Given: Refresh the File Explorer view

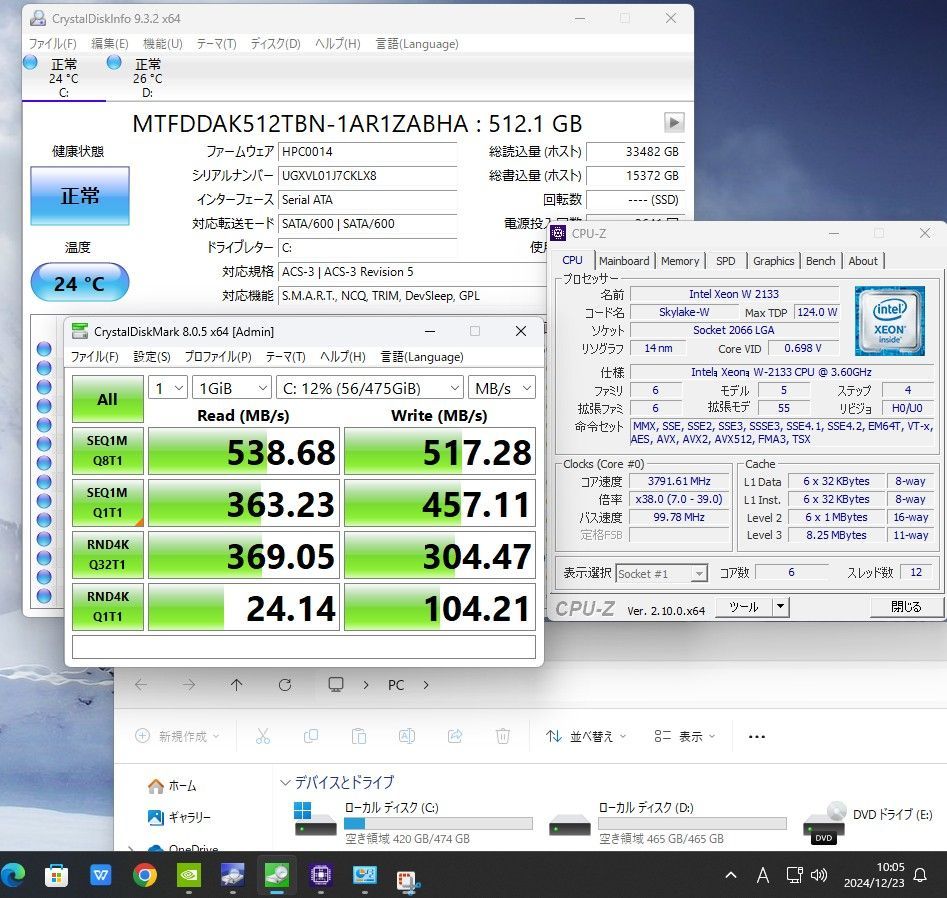Looking at the screenshot, I should coord(285,684).
